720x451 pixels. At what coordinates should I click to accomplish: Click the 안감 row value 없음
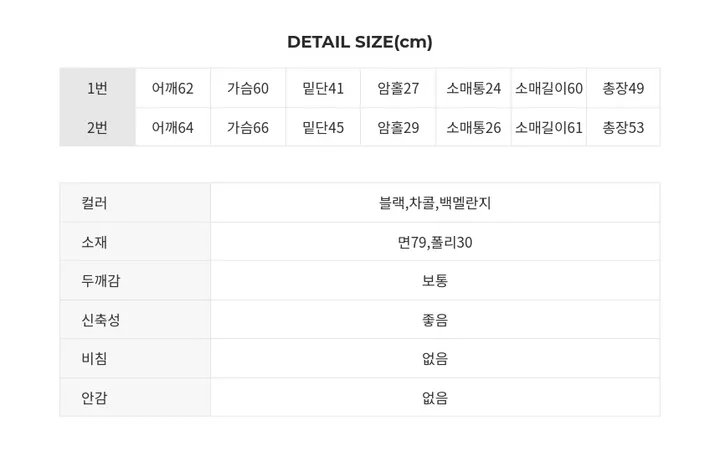coord(435,398)
